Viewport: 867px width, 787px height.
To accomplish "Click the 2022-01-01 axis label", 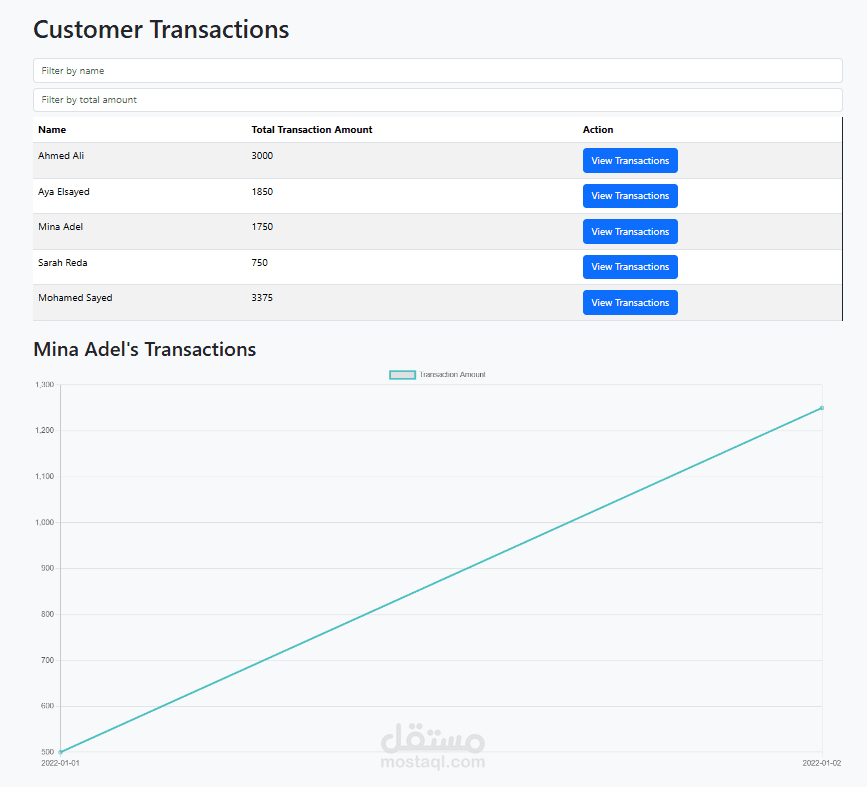I will coord(61,762).
